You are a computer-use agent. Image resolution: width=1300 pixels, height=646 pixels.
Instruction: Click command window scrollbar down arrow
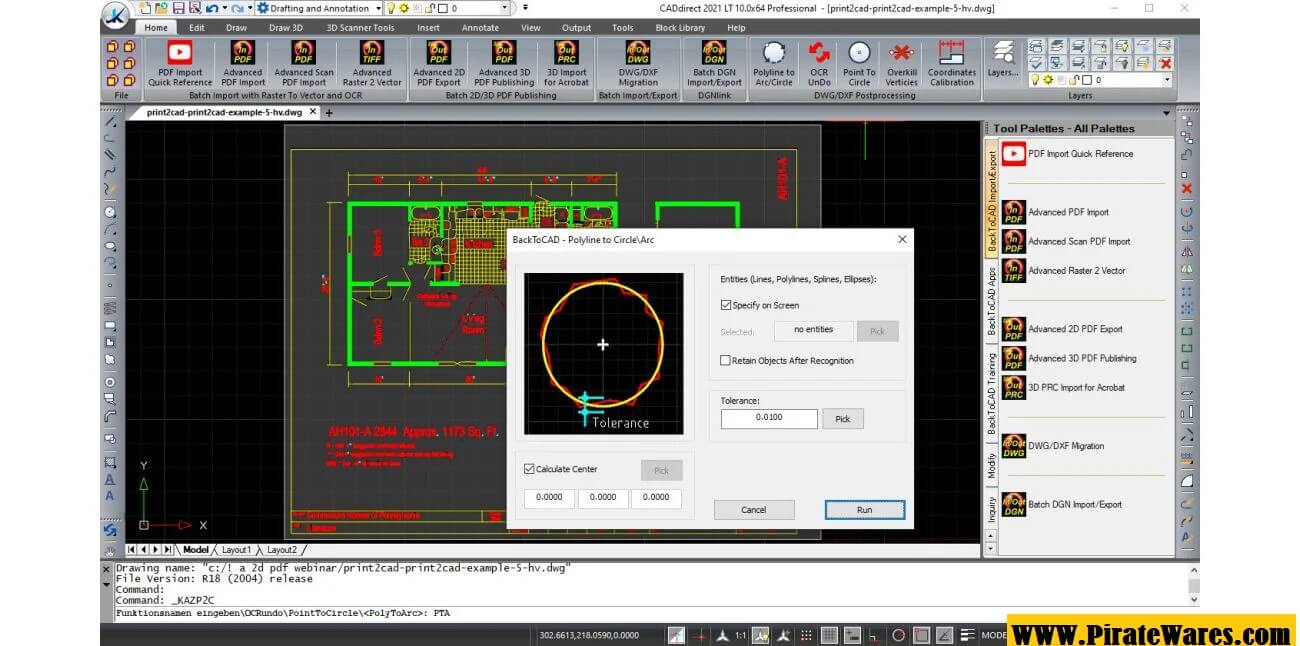1194,600
